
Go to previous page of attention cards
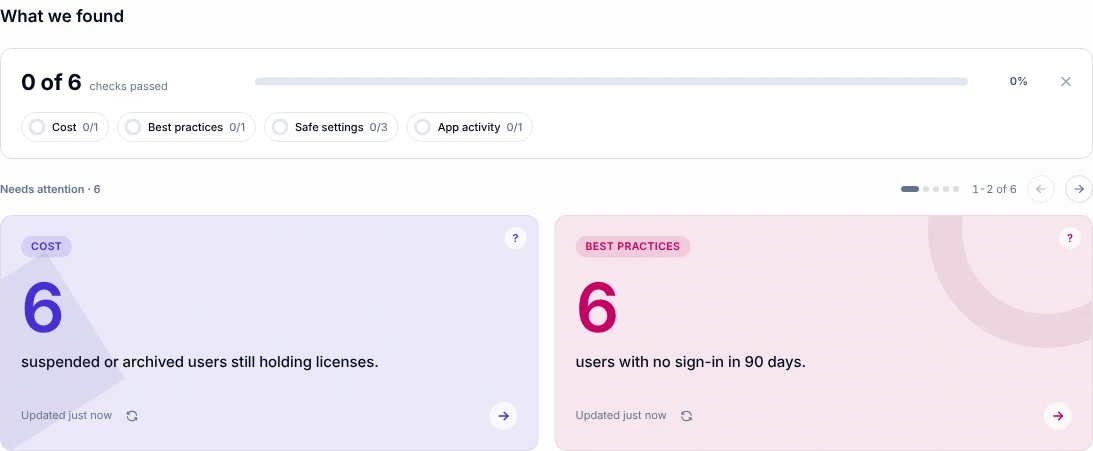click(x=1041, y=189)
